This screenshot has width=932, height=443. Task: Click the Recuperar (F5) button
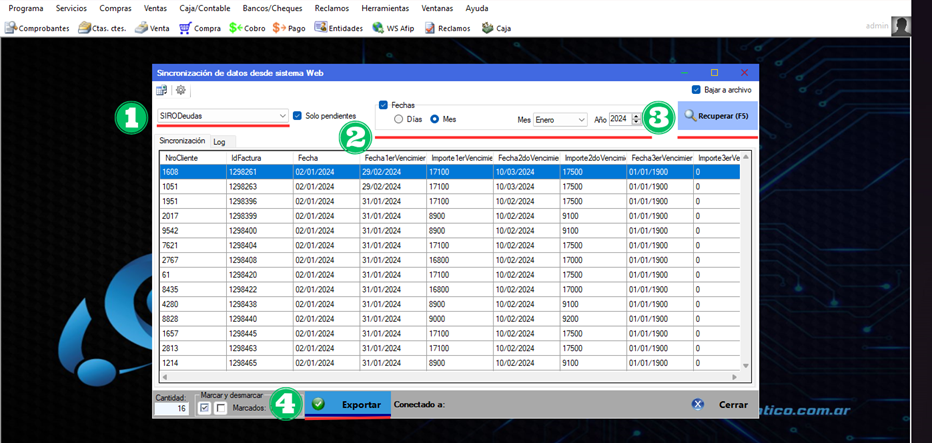point(717,115)
